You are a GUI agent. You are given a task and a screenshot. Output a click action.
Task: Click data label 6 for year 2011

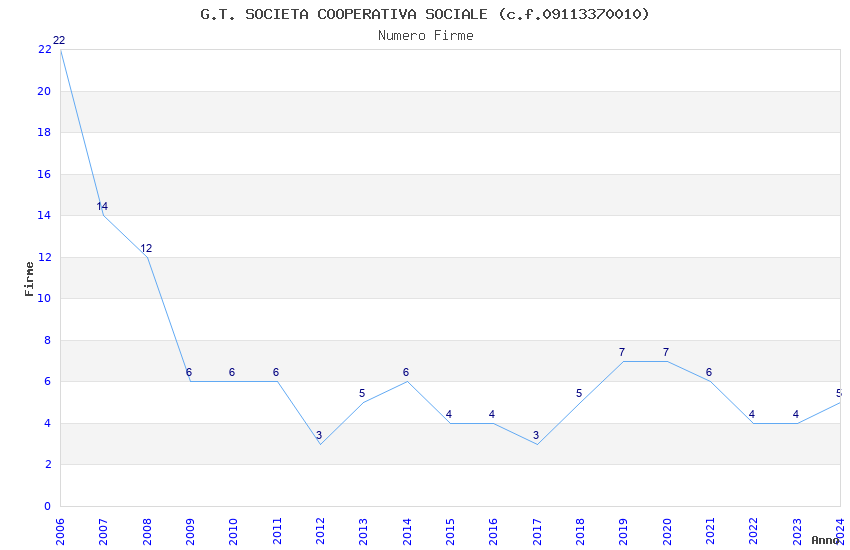pyautogui.click(x=276, y=372)
